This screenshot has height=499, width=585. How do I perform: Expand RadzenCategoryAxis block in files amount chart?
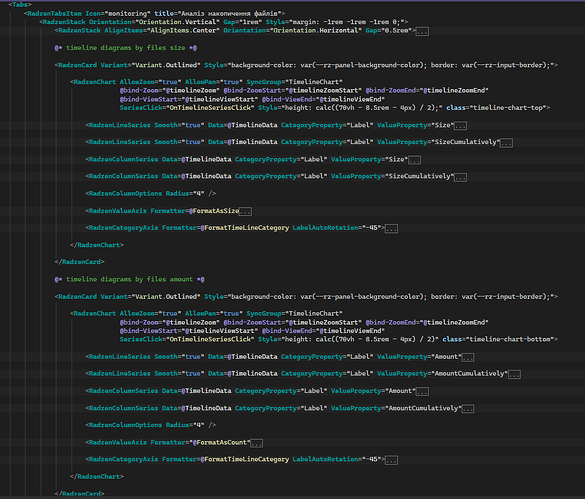[391, 460]
